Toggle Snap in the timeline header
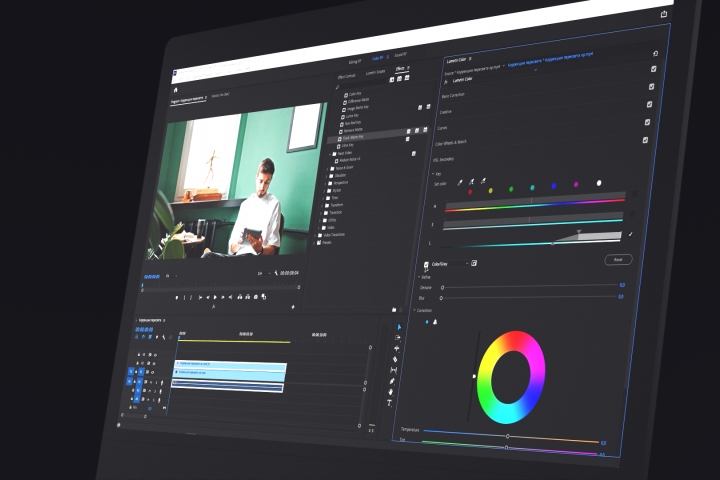The height and width of the screenshot is (480, 720). 143,337
